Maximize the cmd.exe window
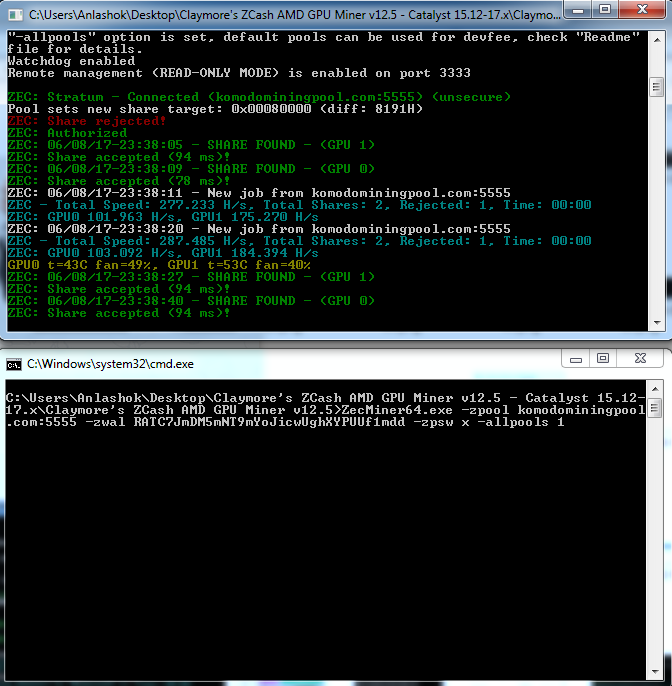The image size is (672, 686). (602, 357)
